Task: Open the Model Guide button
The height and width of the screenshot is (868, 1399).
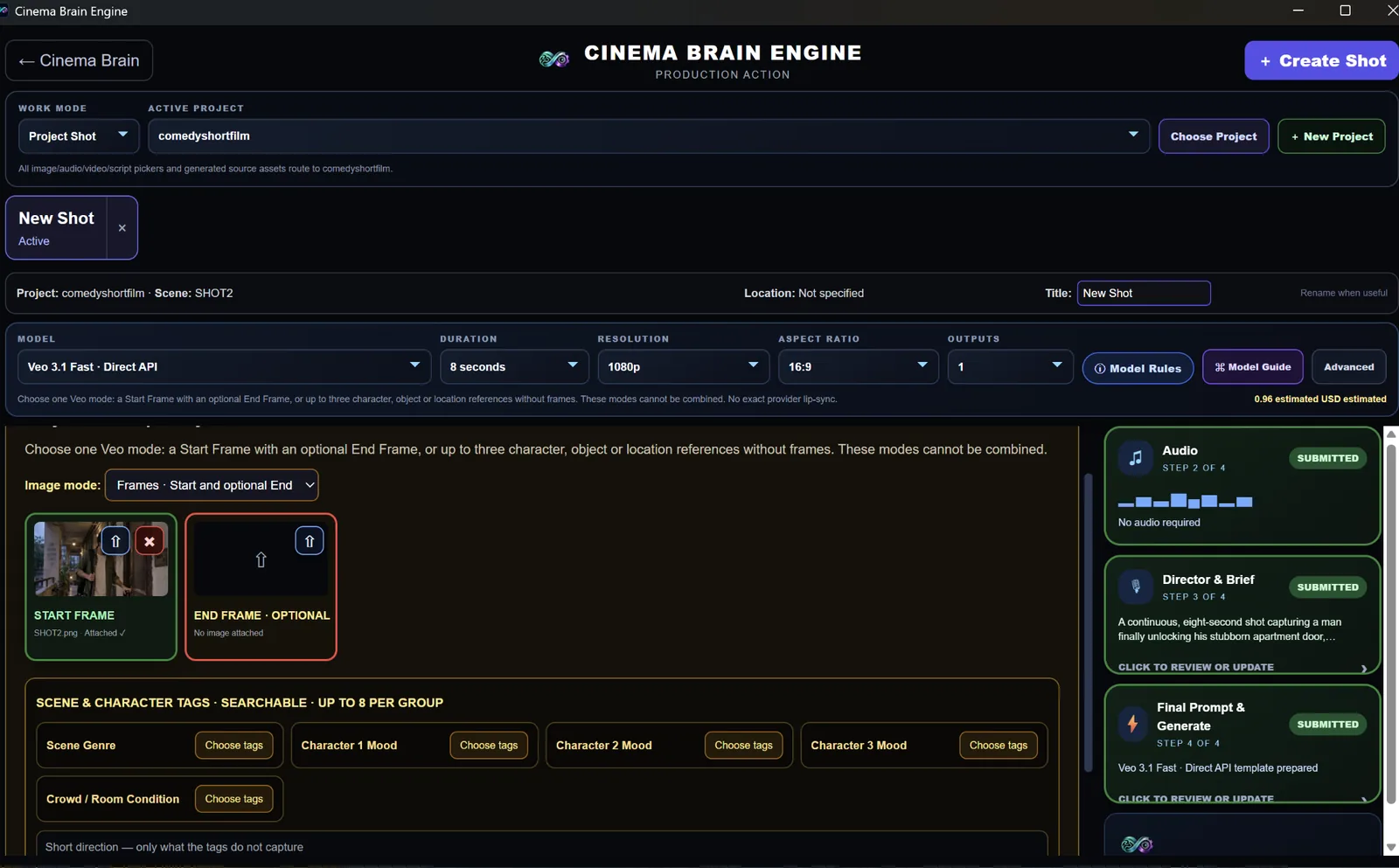Action: [1253, 367]
